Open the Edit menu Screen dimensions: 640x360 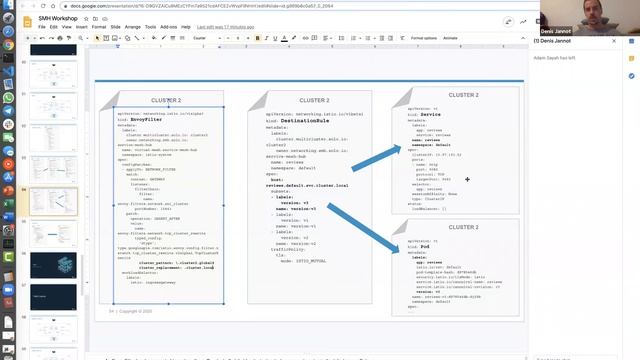point(53,27)
